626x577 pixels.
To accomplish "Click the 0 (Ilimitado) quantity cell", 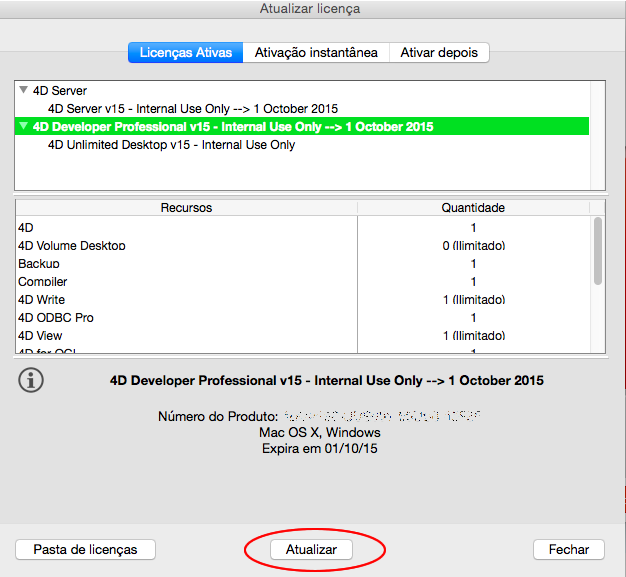I will (473, 246).
